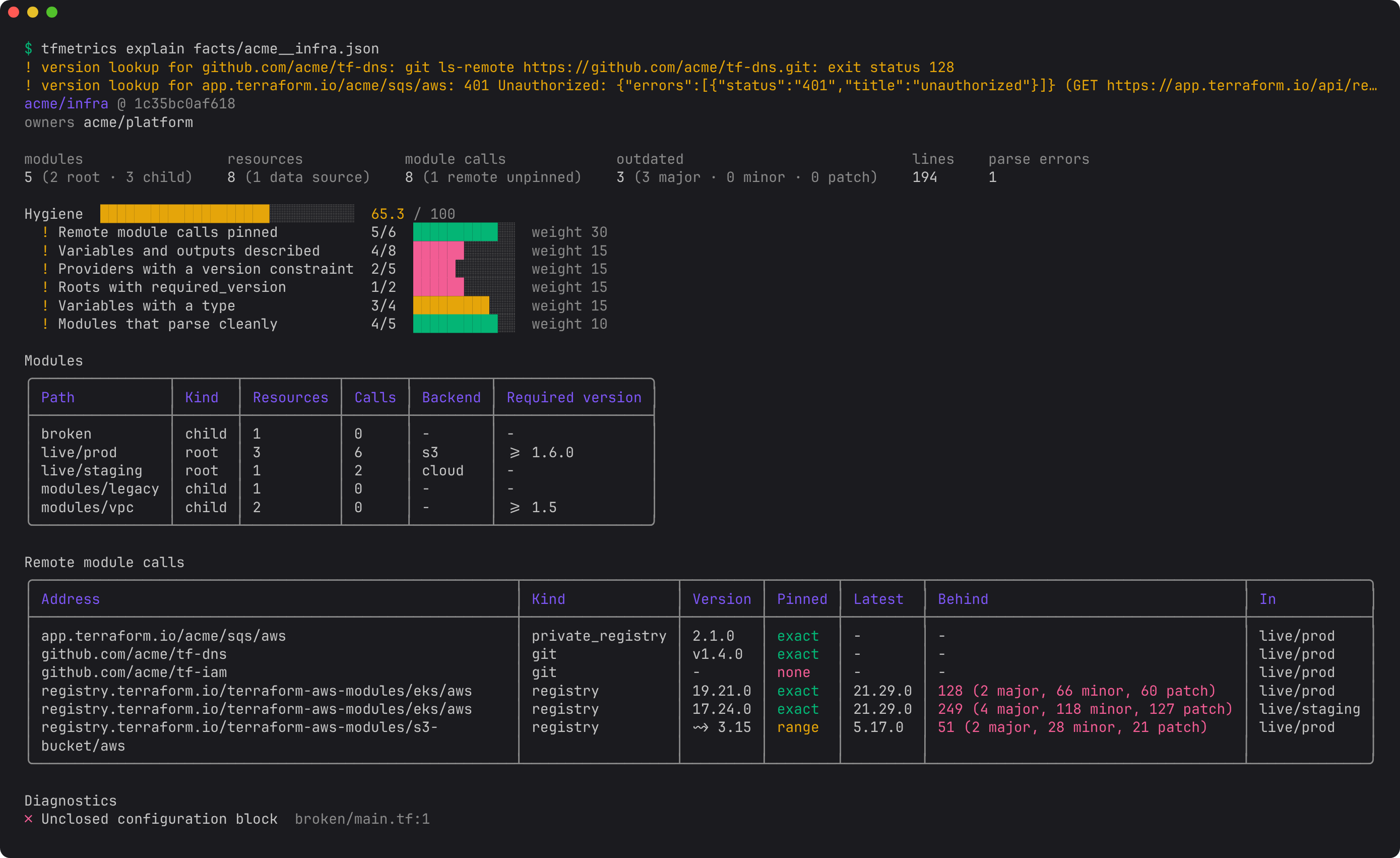Viewport: 1400px width, 858px height.
Task: Click the live/staging value in the In column
Action: click(x=1310, y=709)
